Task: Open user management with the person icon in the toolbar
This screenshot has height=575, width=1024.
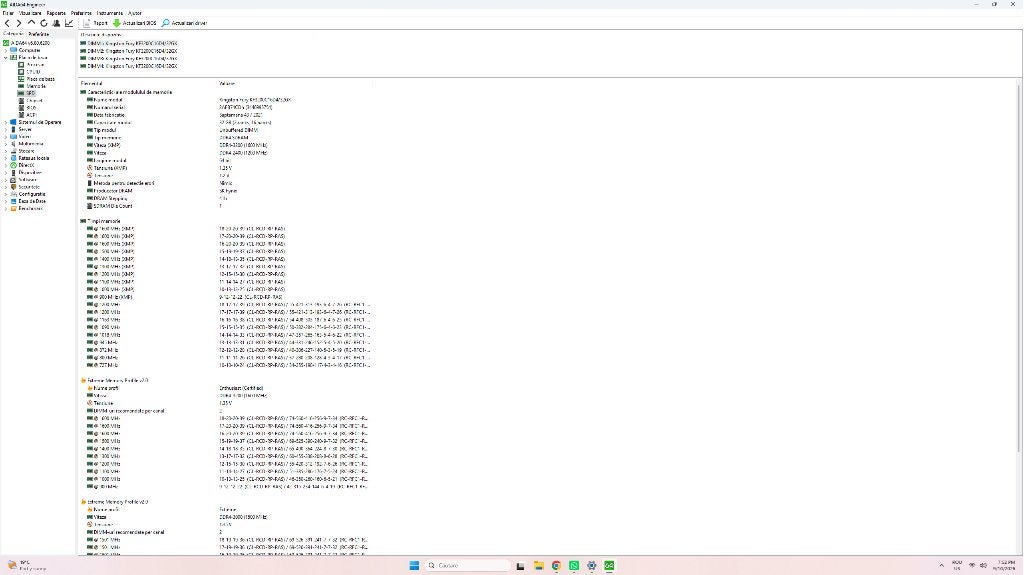Action: coord(56,23)
